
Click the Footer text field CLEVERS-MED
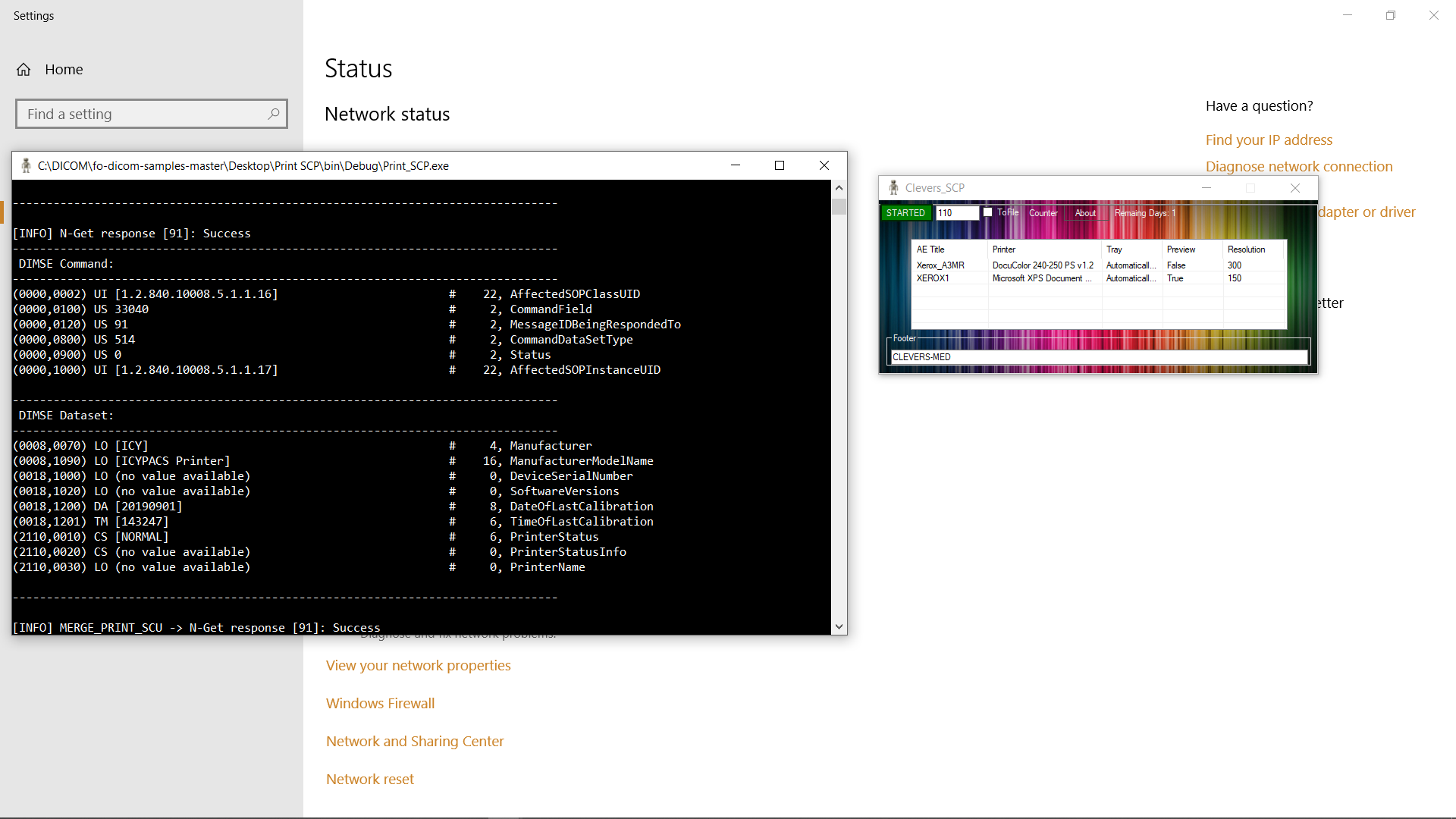(x=1098, y=357)
